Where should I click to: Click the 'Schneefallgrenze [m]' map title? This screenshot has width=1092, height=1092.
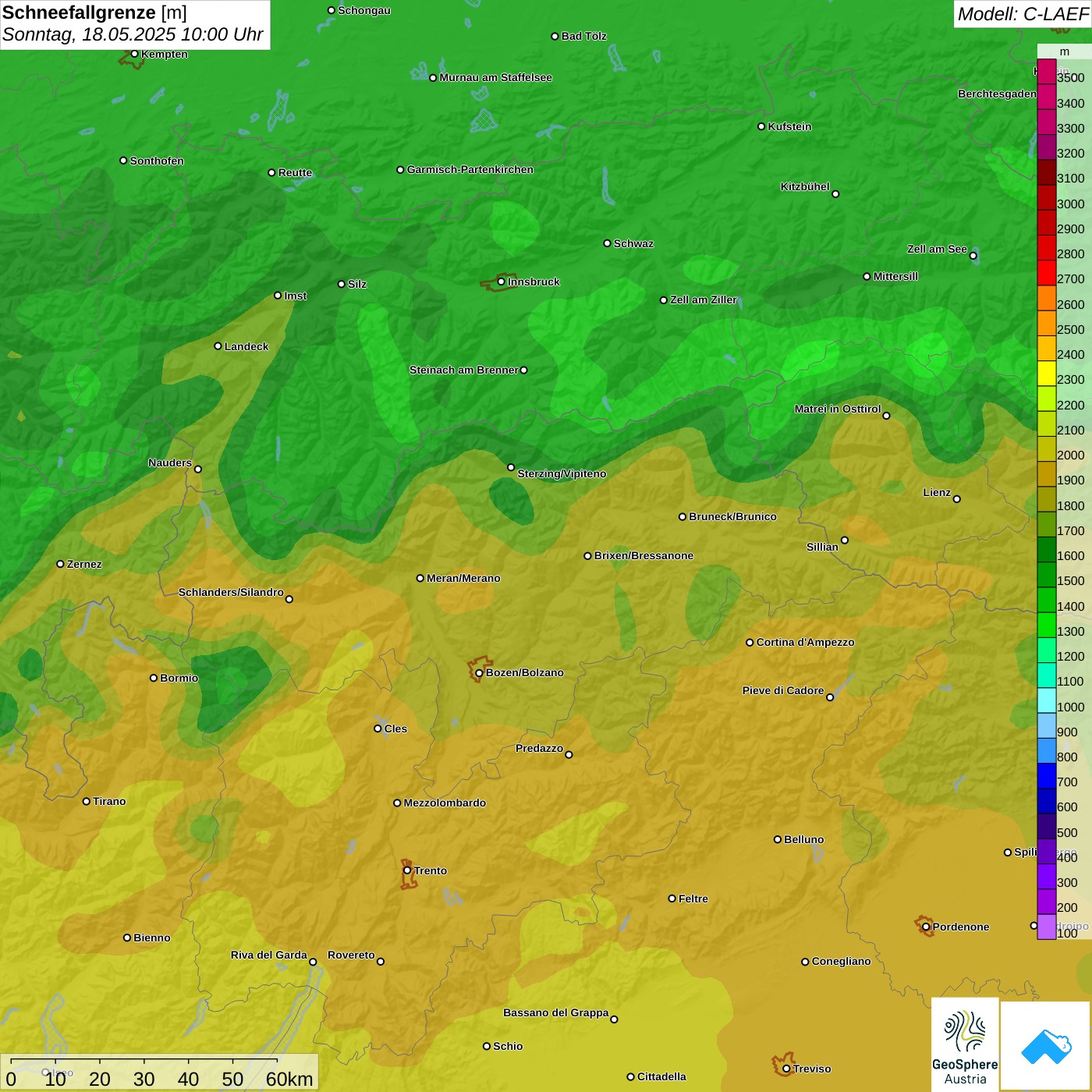[x=94, y=12]
